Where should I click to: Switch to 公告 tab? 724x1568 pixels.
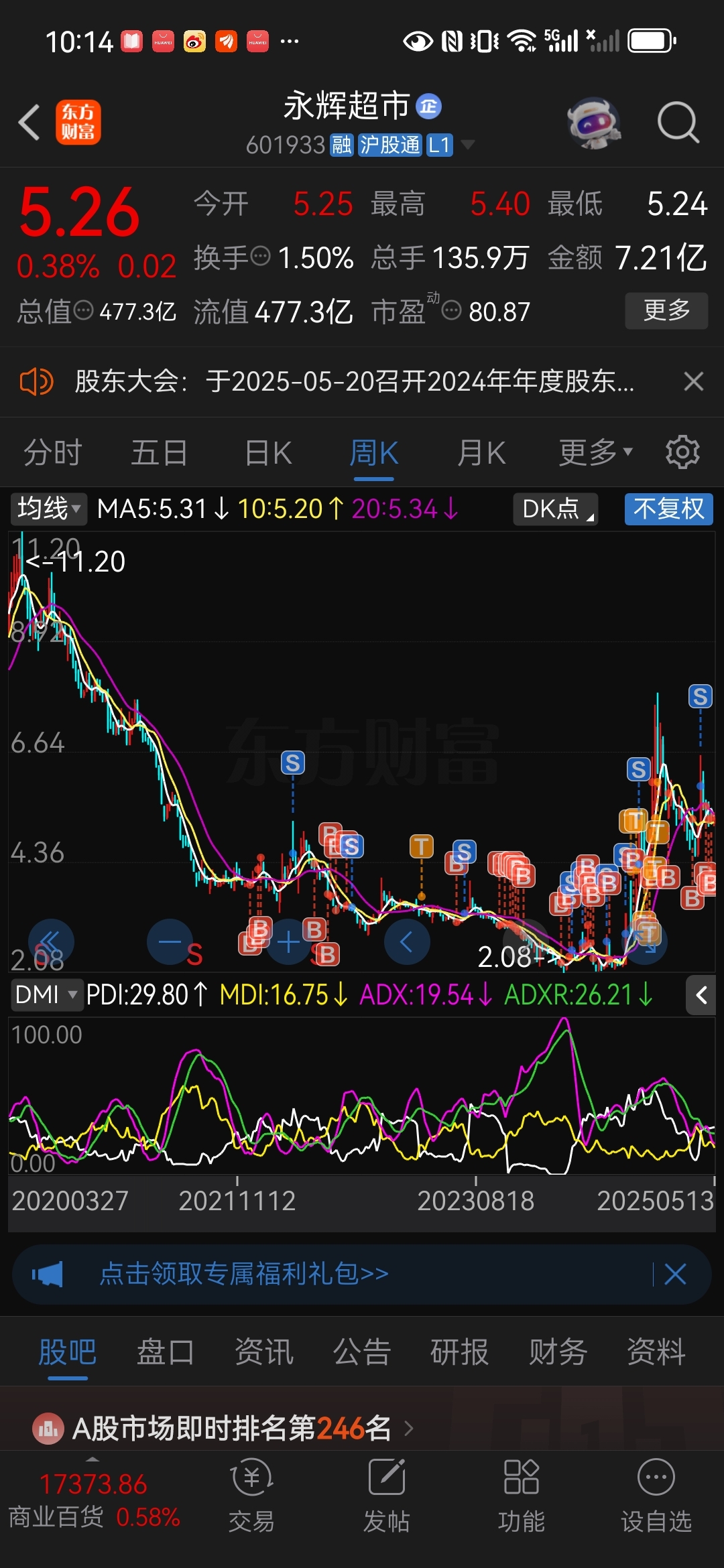point(362,1352)
